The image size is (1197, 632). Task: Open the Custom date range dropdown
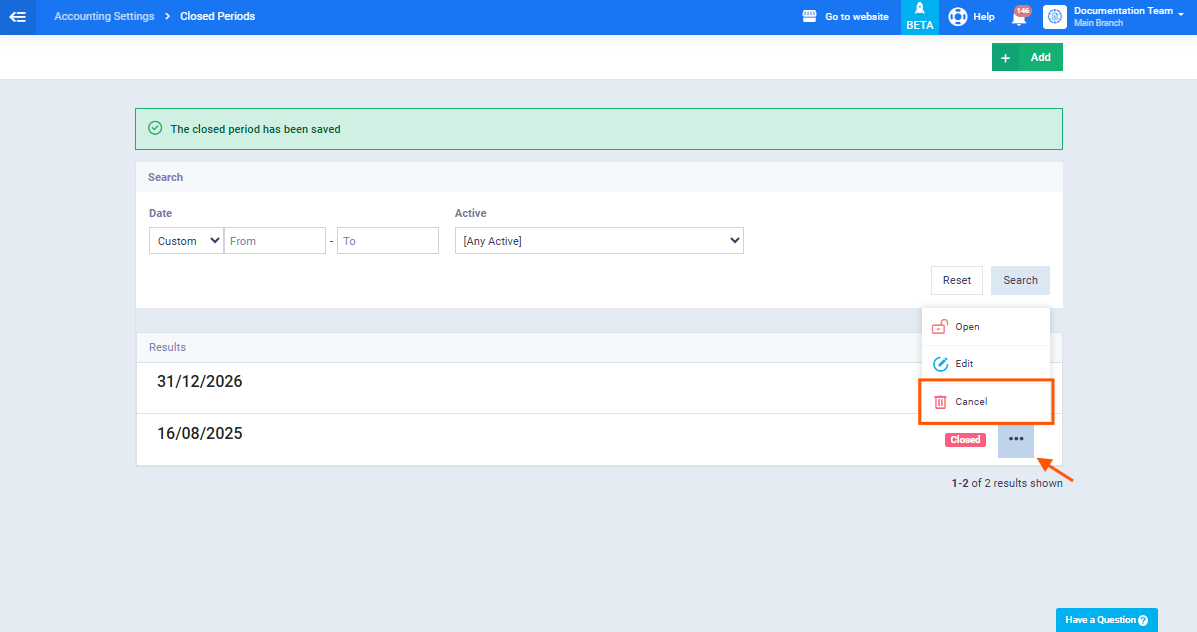(x=186, y=240)
